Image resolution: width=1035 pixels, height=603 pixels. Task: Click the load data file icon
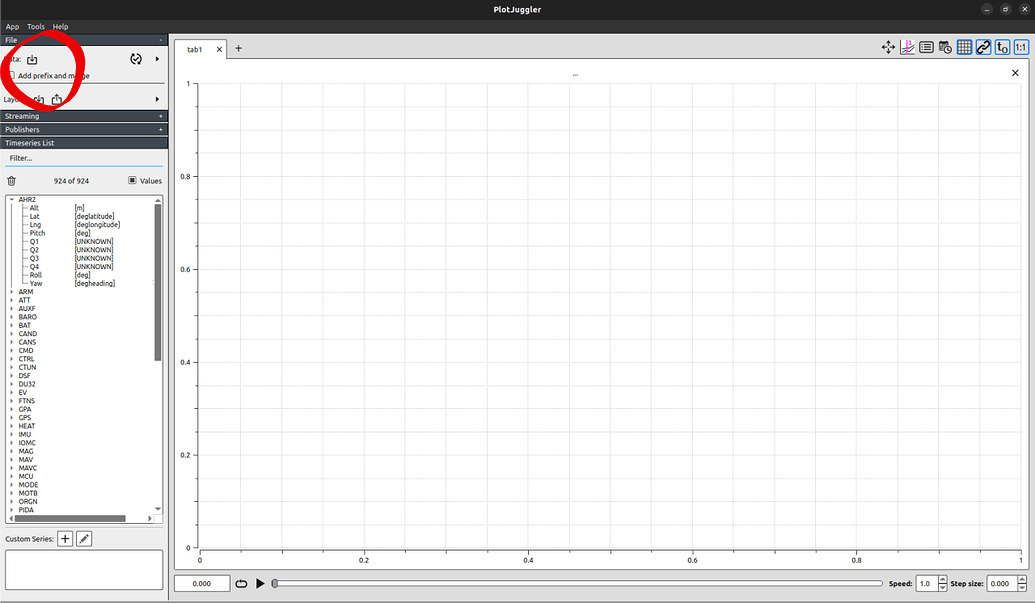coord(33,59)
